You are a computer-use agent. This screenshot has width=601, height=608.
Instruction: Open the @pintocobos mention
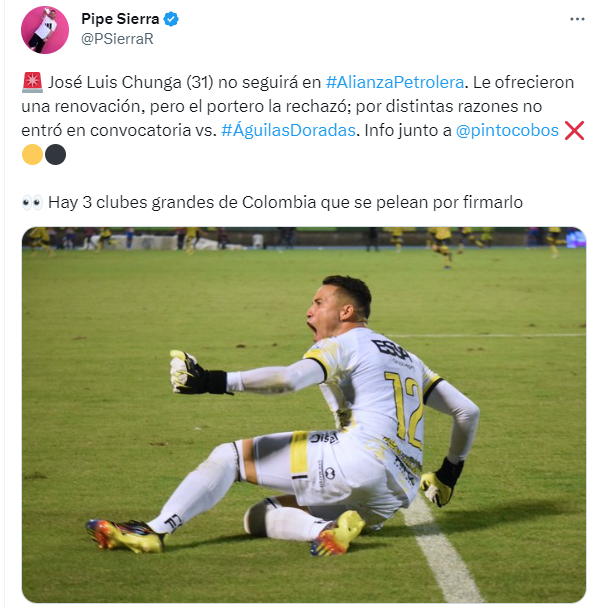point(507,130)
